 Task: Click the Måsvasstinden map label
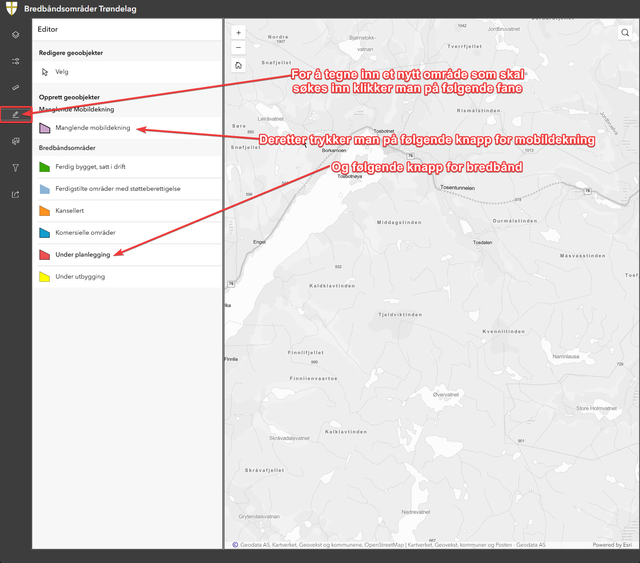583,256
